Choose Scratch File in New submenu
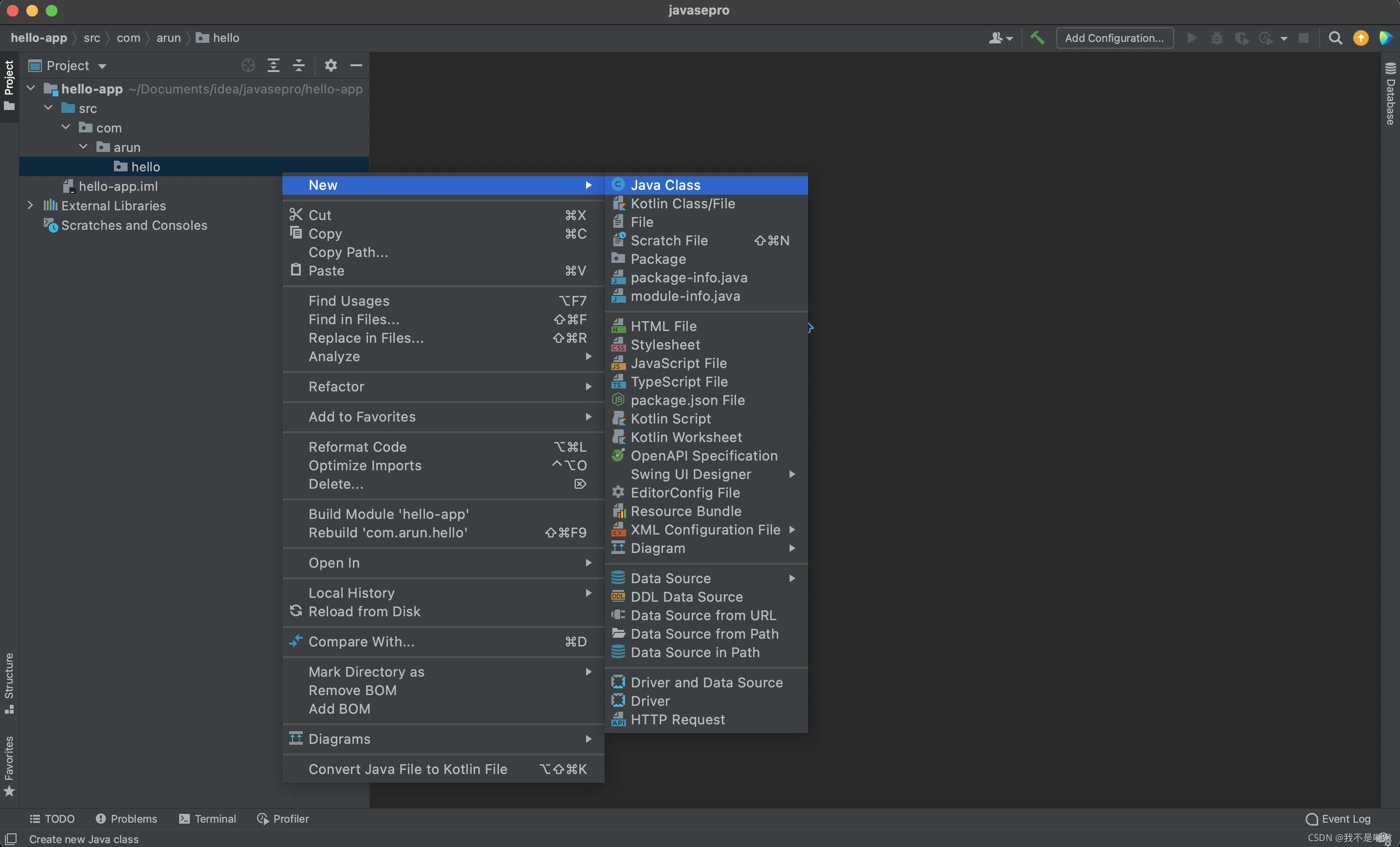This screenshot has height=847, width=1400. point(706,240)
